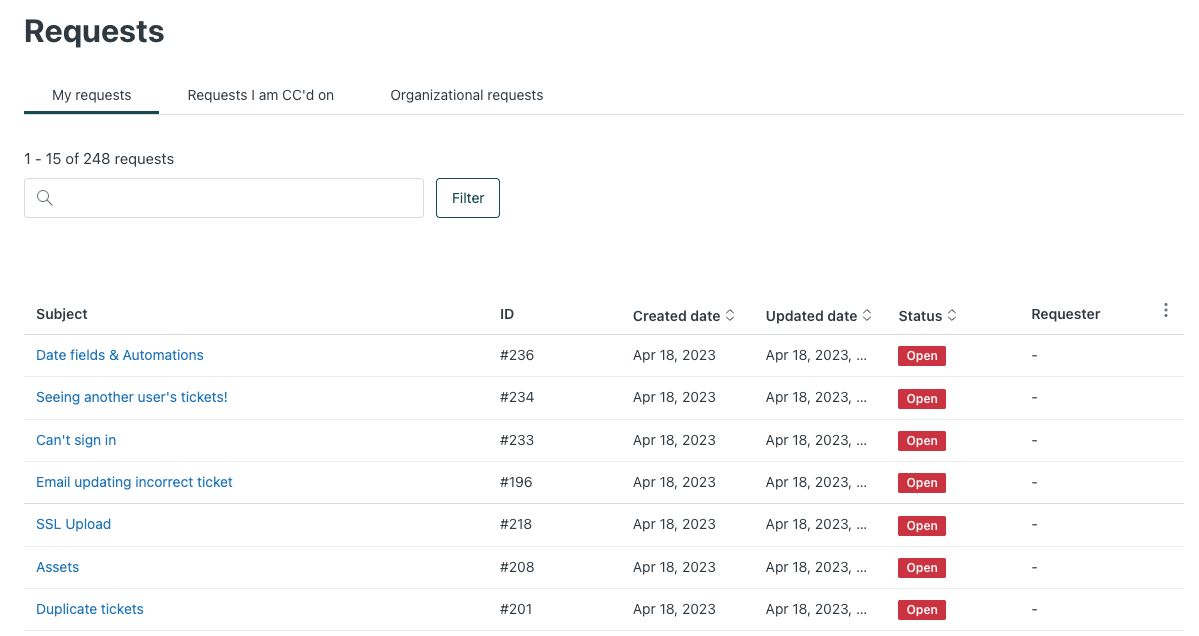The image size is (1199, 636).
Task: Click the search magnifier icon
Action: 44,198
